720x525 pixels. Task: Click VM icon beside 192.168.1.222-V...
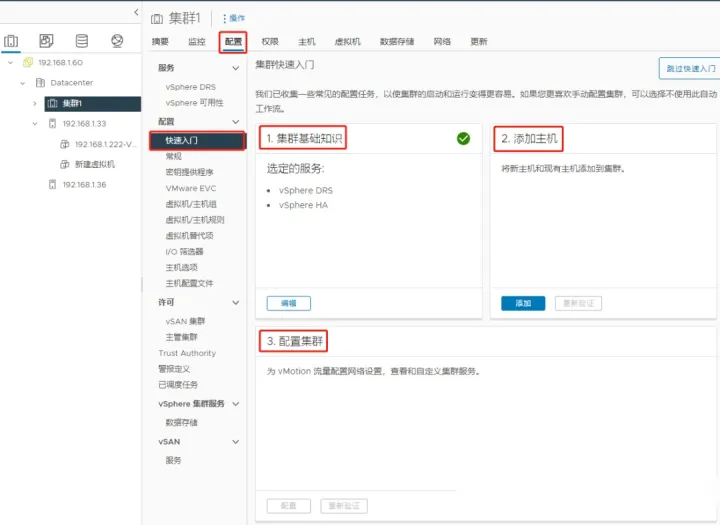(65, 144)
